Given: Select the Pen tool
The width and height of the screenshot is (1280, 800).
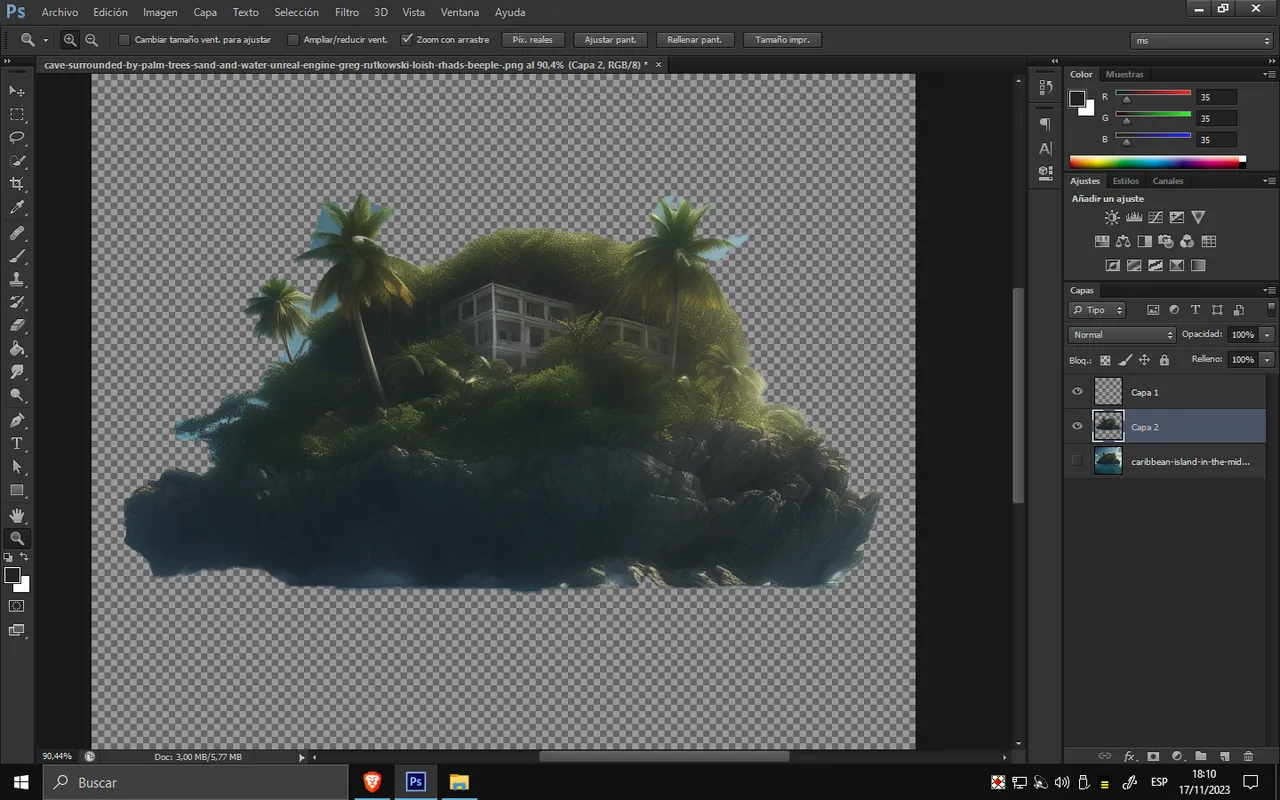Looking at the screenshot, I should 17,420.
